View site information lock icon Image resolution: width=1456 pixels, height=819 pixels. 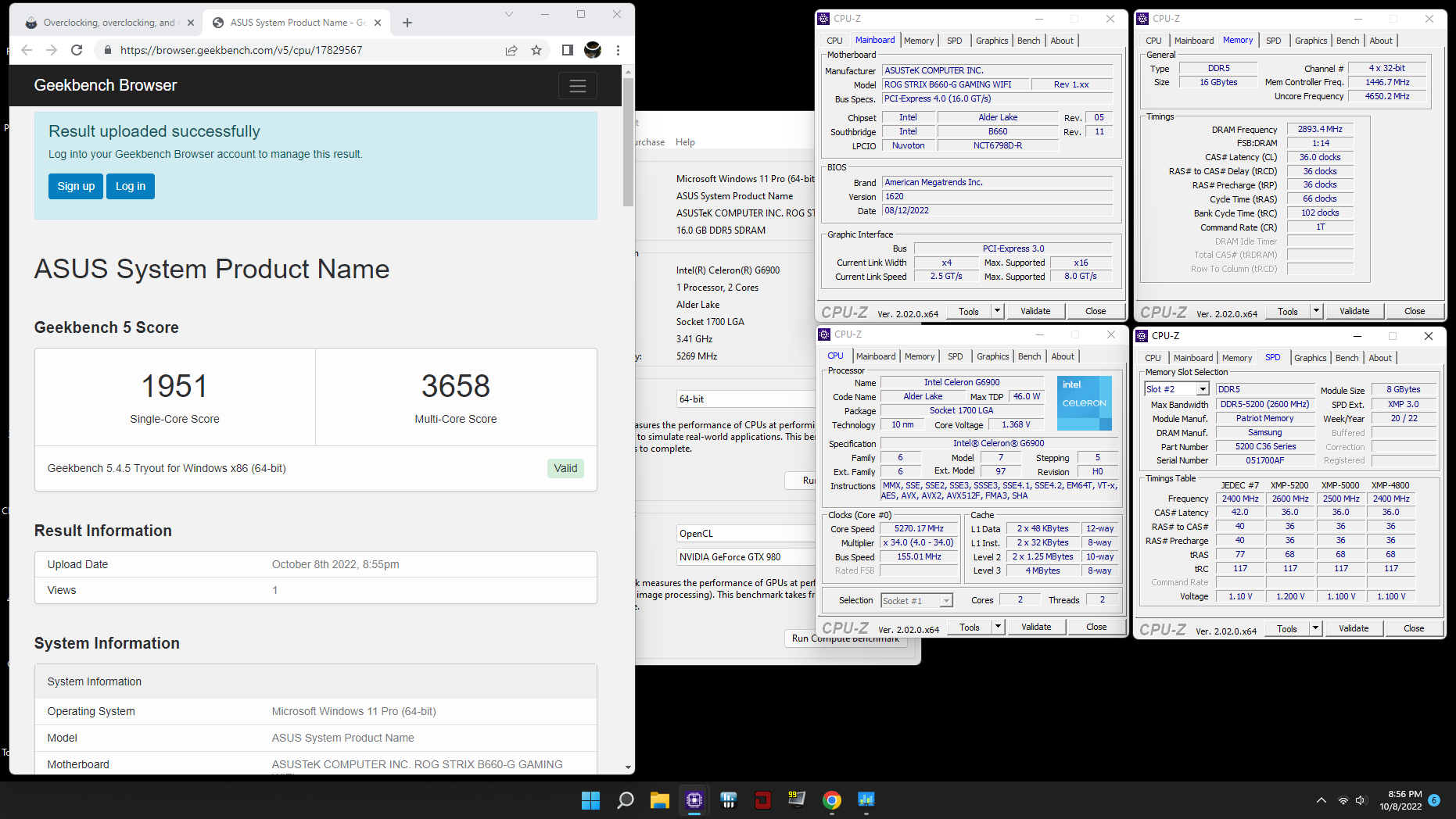tap(108, 50)
